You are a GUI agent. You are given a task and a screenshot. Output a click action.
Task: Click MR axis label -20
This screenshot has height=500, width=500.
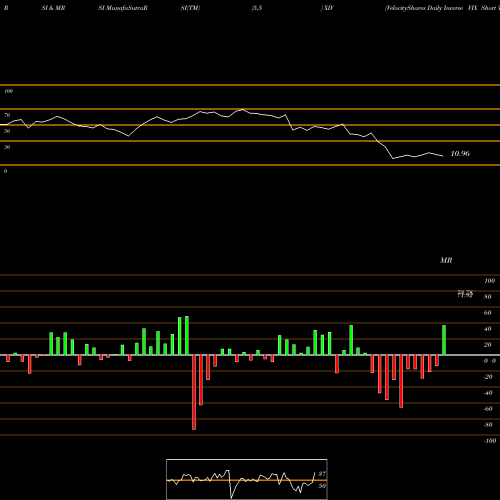(x=488, y=377)
